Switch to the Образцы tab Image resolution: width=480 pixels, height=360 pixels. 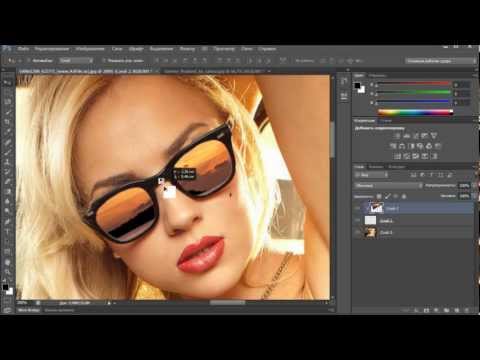pyautogui.click(x=378, y=75)
